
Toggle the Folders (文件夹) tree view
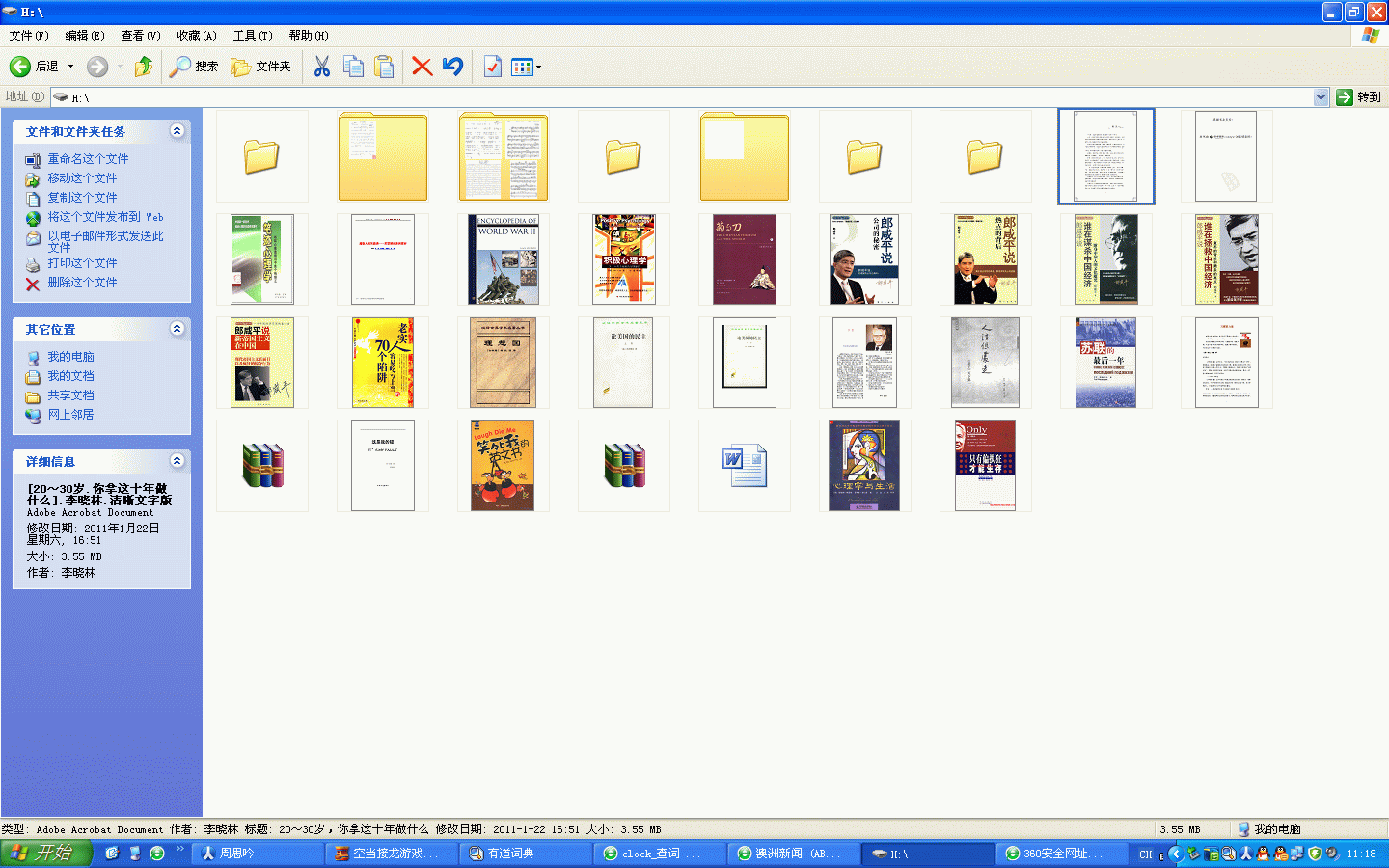tap(261, 67)
